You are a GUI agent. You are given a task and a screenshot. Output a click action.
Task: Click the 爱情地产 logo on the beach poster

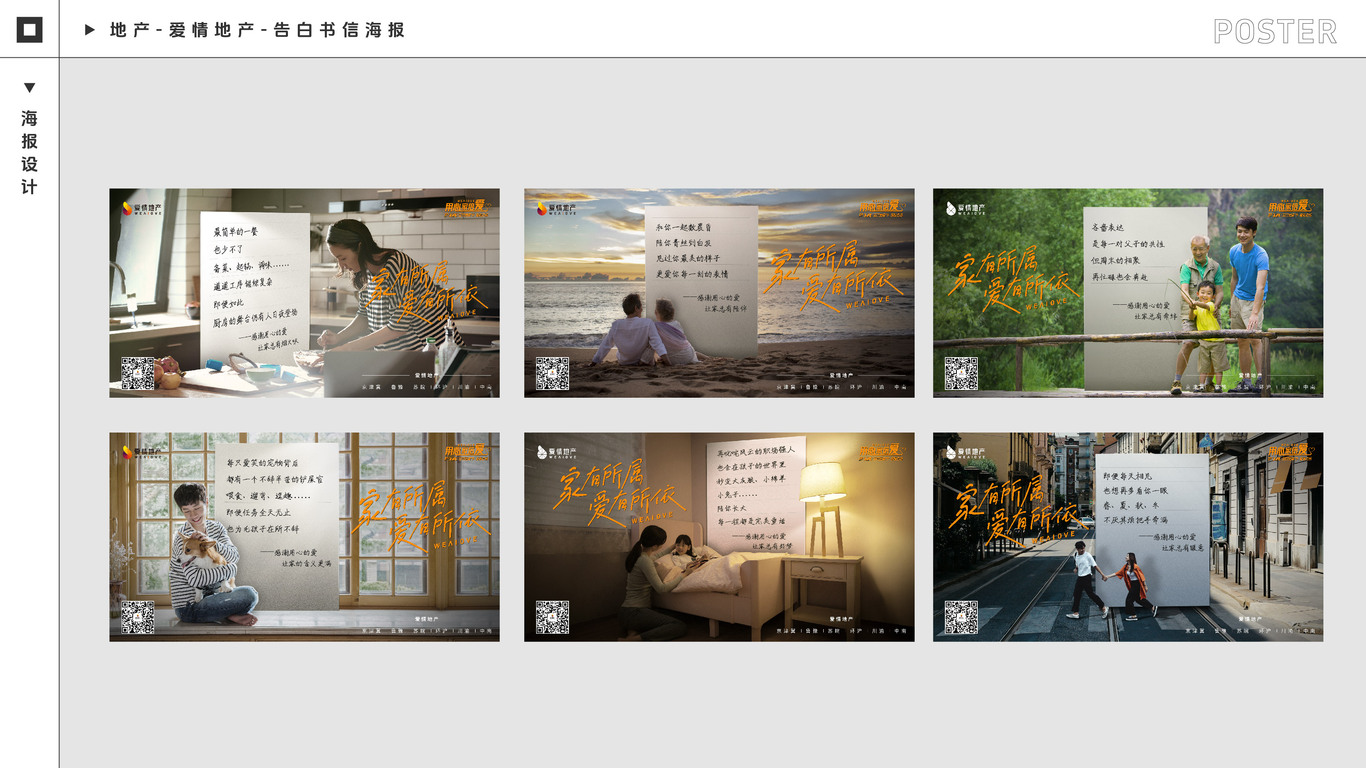[x=557, y=209]
